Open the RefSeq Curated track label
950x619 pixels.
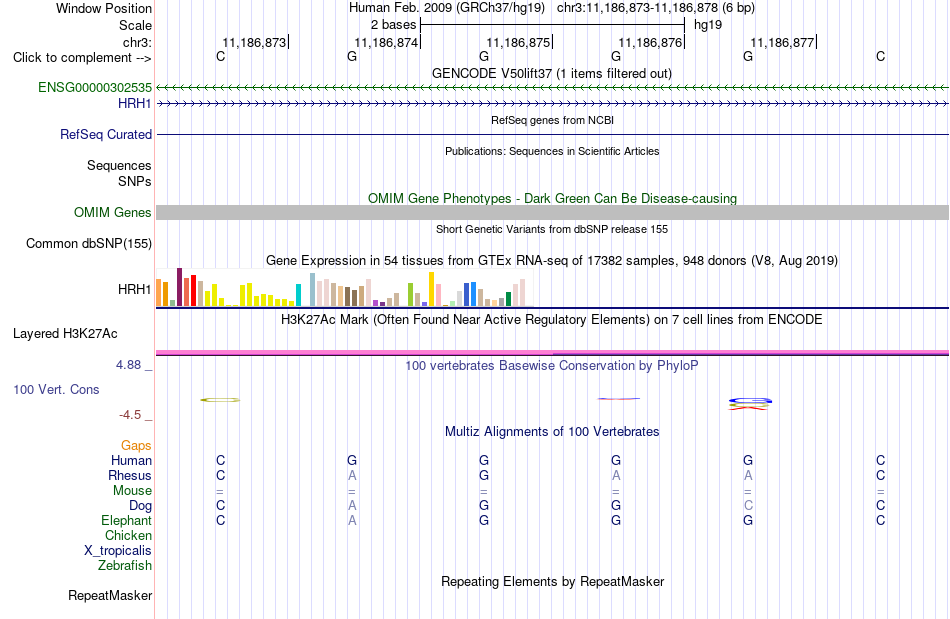[106, 134]
